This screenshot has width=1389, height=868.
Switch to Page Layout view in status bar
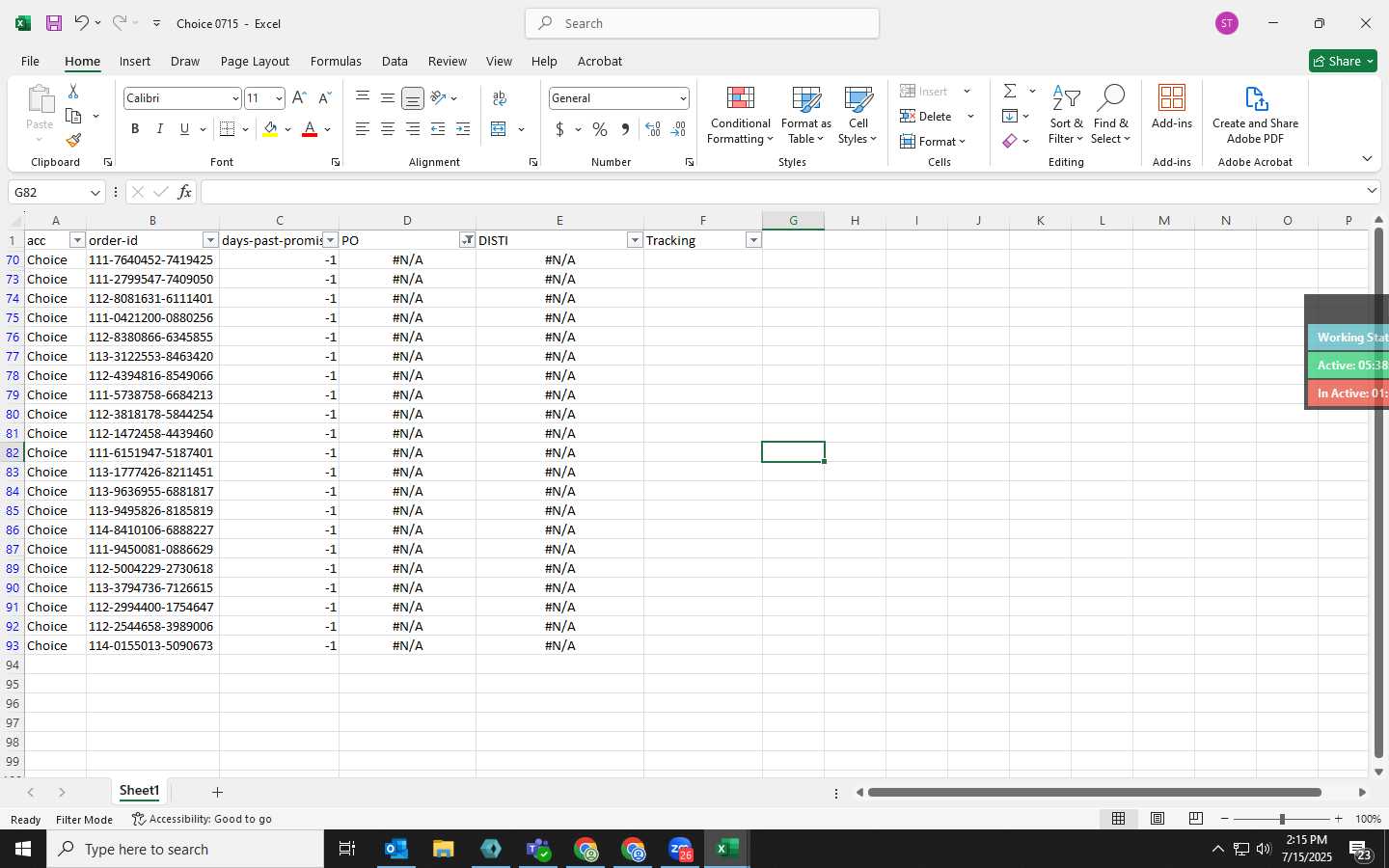pyautogui.click(x=1157, y=819)
